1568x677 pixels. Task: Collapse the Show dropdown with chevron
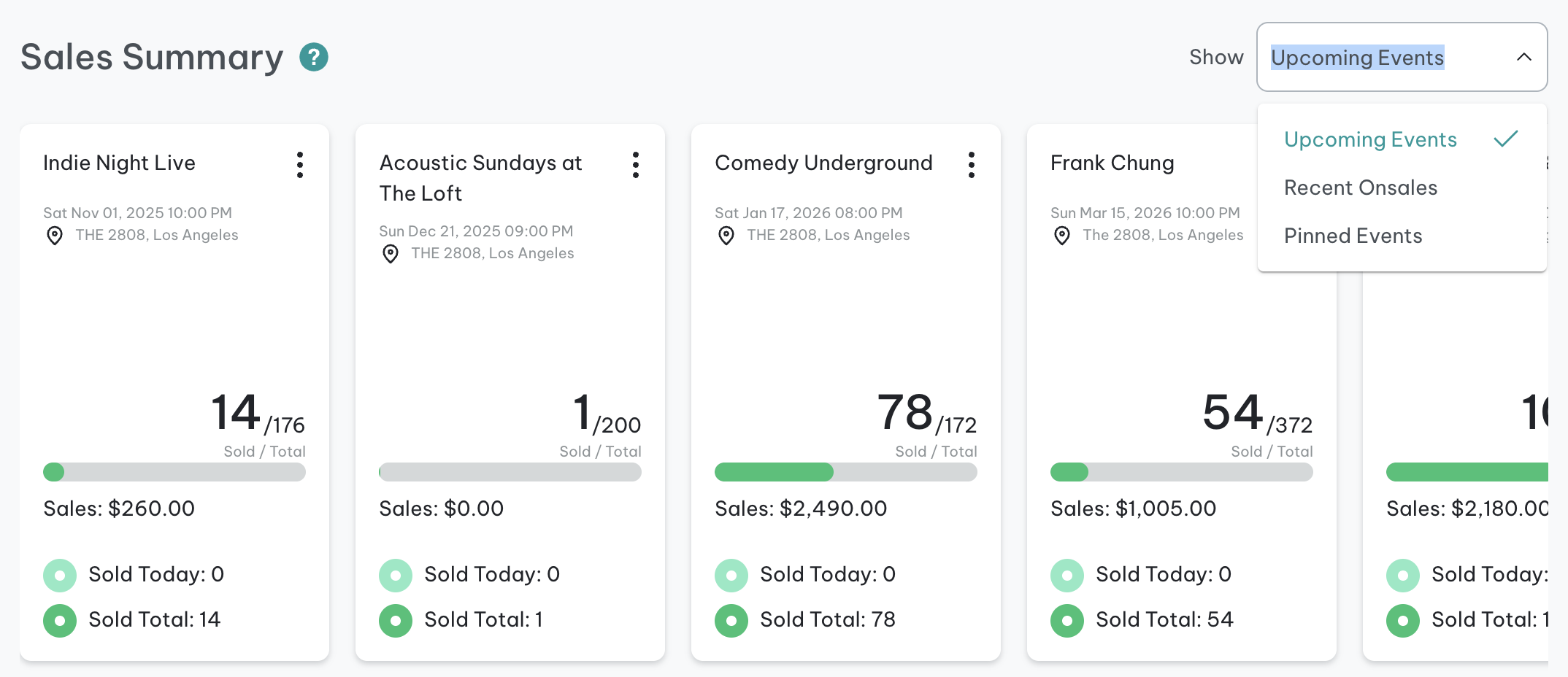coord(1524,57)
